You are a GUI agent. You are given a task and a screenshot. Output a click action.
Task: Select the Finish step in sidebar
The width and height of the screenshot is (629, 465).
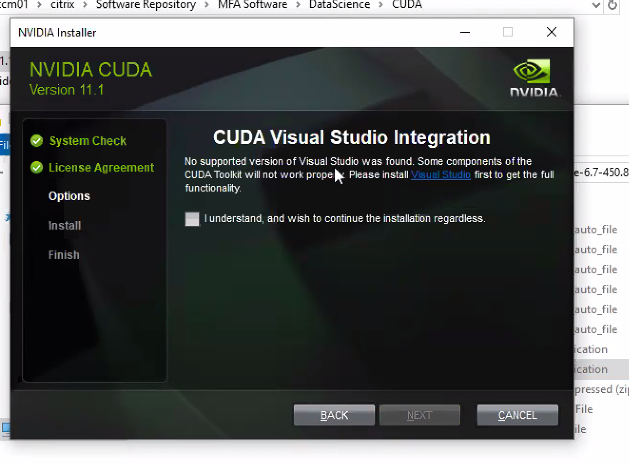(64, 255)
